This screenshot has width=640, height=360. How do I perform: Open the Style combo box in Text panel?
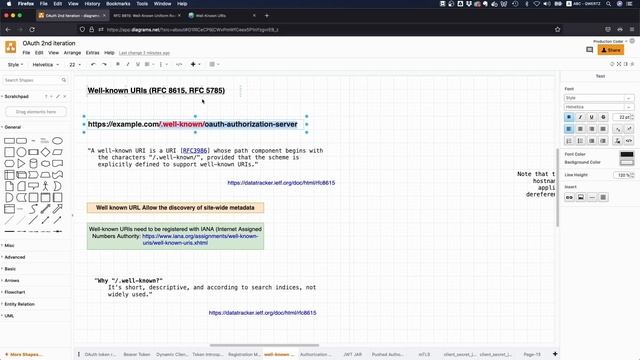click(599, 98)
